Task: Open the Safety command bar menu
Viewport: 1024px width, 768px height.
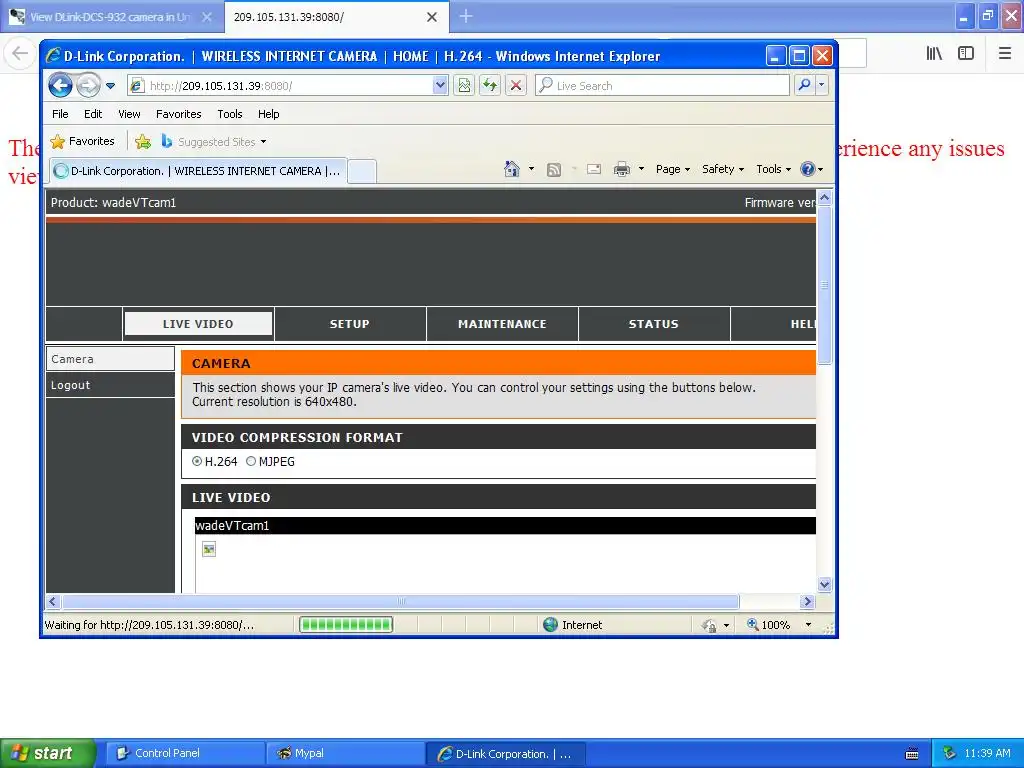Action: [722, 169]
